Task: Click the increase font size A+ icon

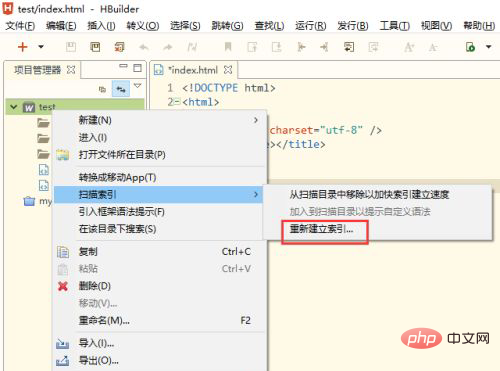Action: point(409,47)
